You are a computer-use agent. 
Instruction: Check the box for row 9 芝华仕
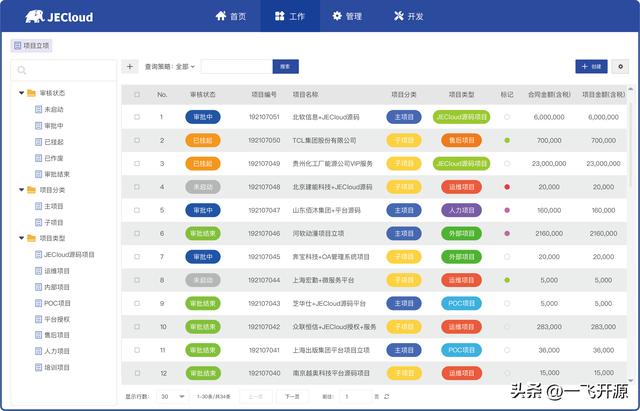[x=137, y=303]
